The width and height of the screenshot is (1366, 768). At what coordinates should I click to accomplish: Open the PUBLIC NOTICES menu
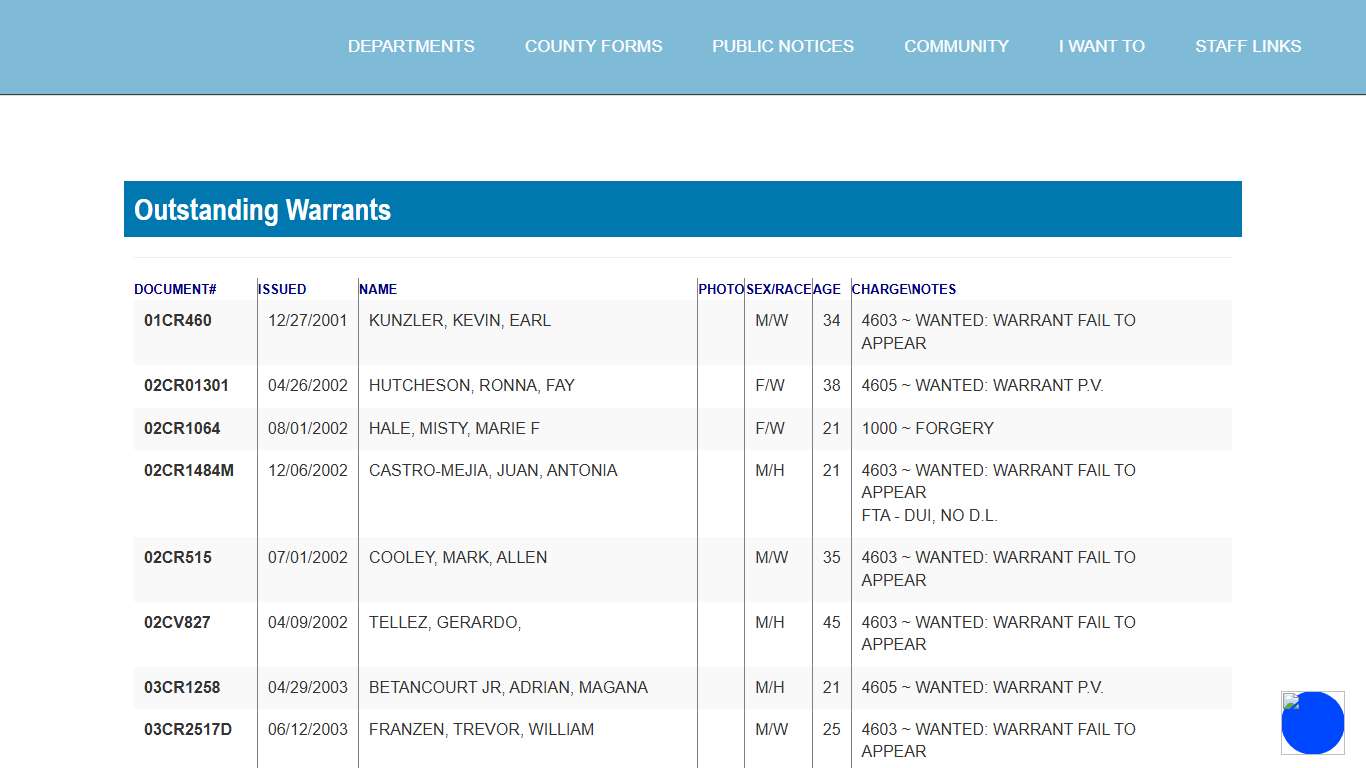pyautogui.click(x=783, y=46)
